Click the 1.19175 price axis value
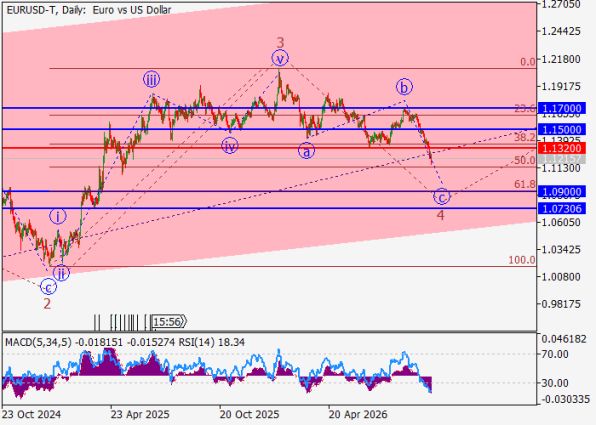The height and width of the screenshot is (425, 596). (561, 87)
